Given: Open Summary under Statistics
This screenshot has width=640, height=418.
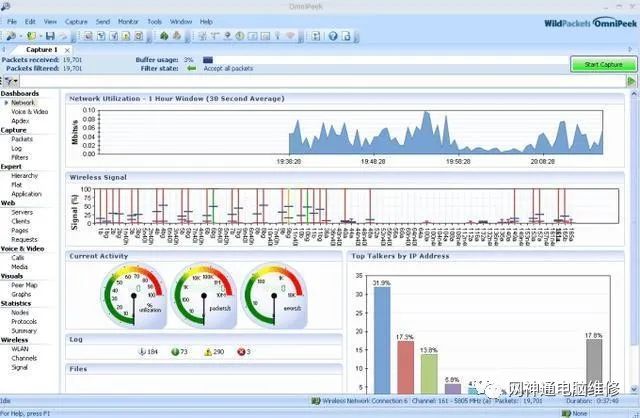Looking at the screenshot, I should point(24,331).
